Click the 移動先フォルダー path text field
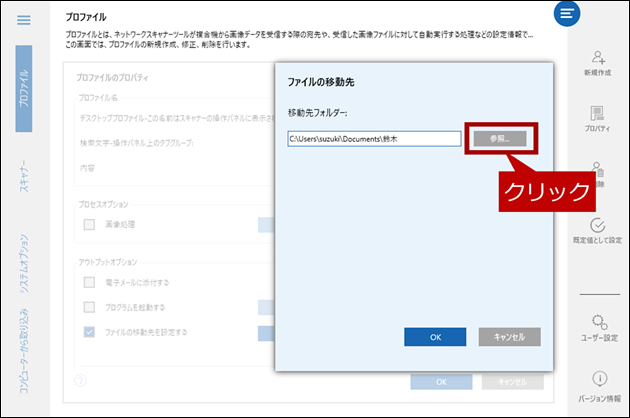The width and height of the screenshot is (630, 418). point(370,139)
